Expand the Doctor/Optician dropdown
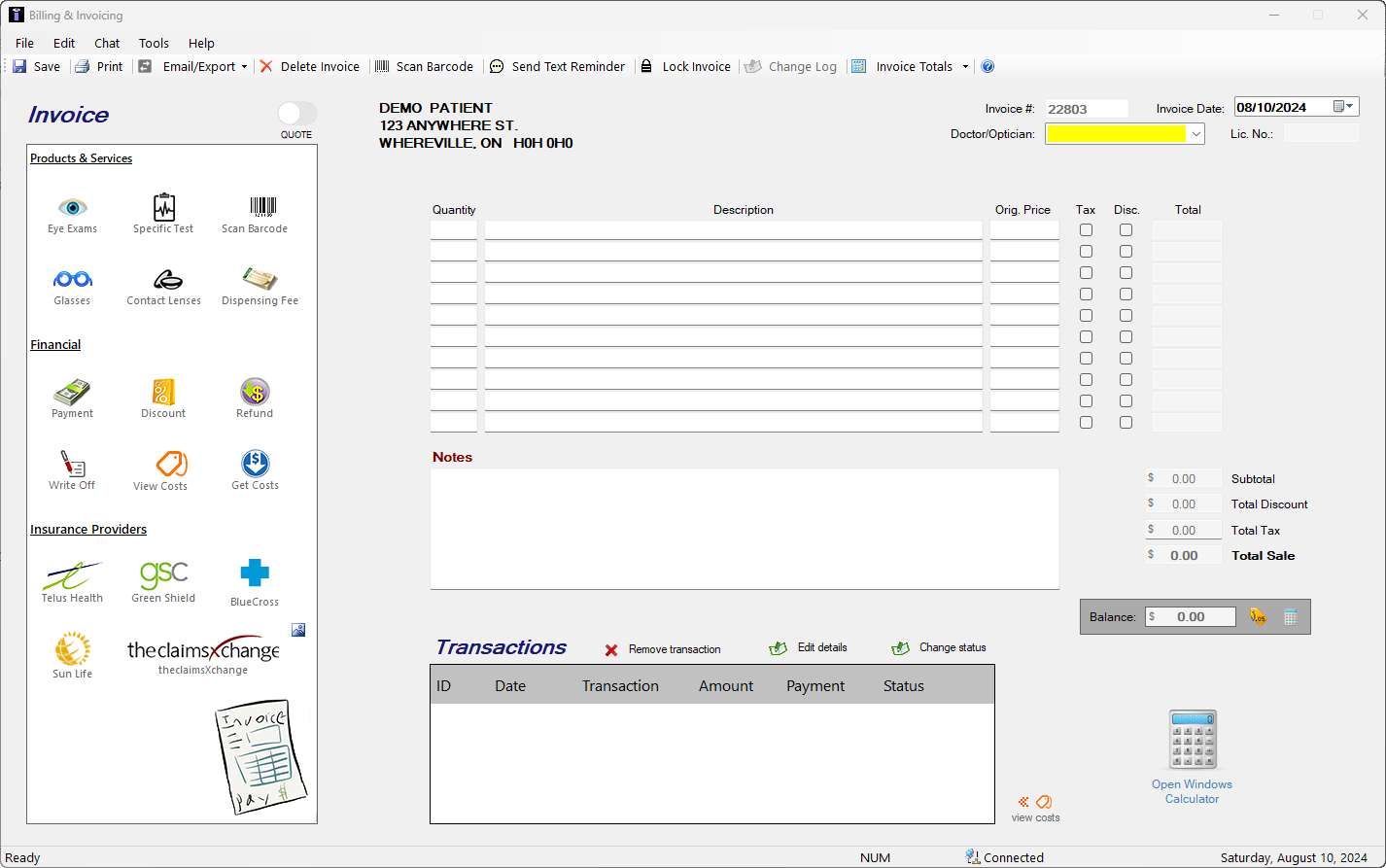 coord(1195,134)
